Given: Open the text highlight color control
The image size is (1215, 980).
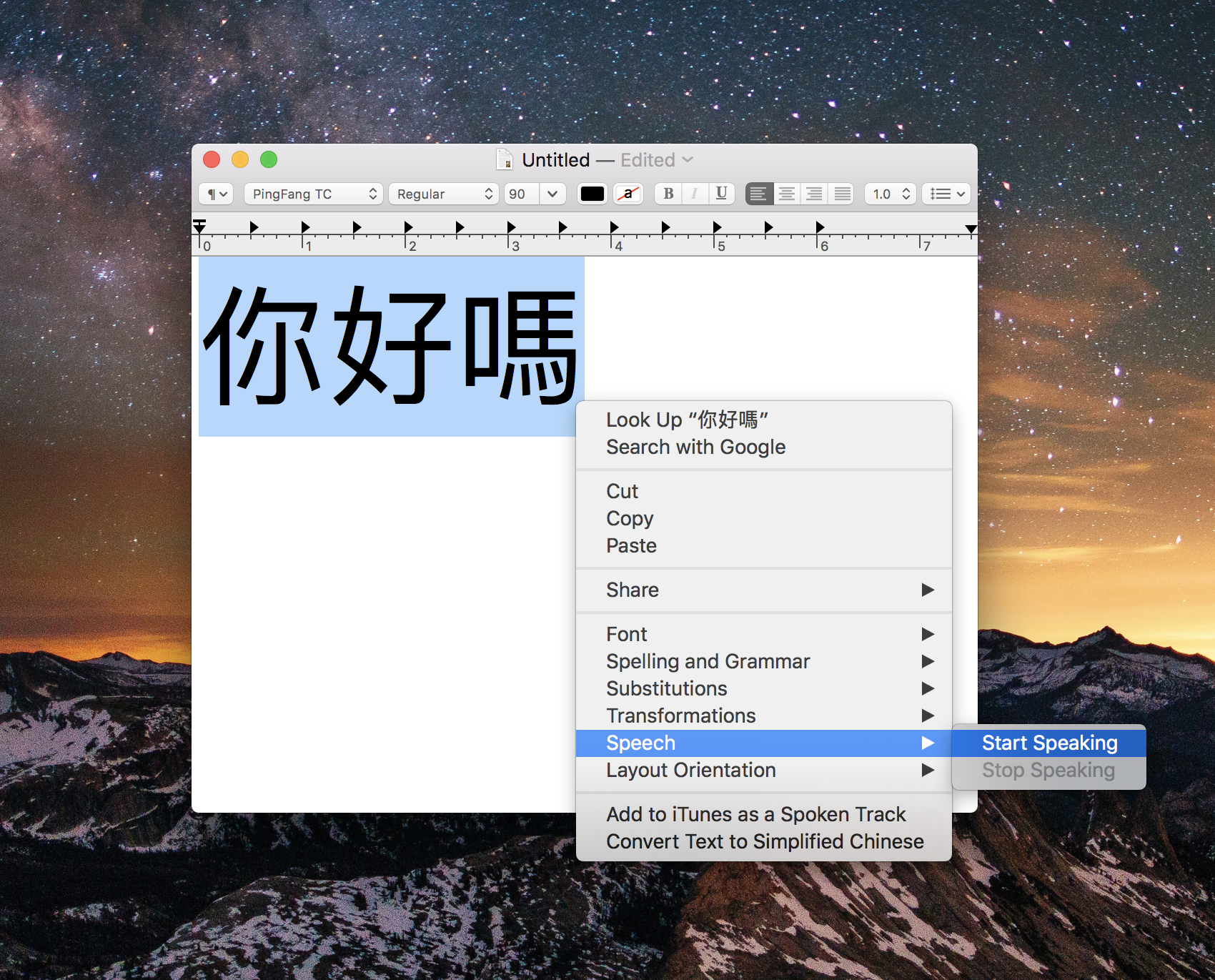Looking at the screenshot, I should (628, 194).
